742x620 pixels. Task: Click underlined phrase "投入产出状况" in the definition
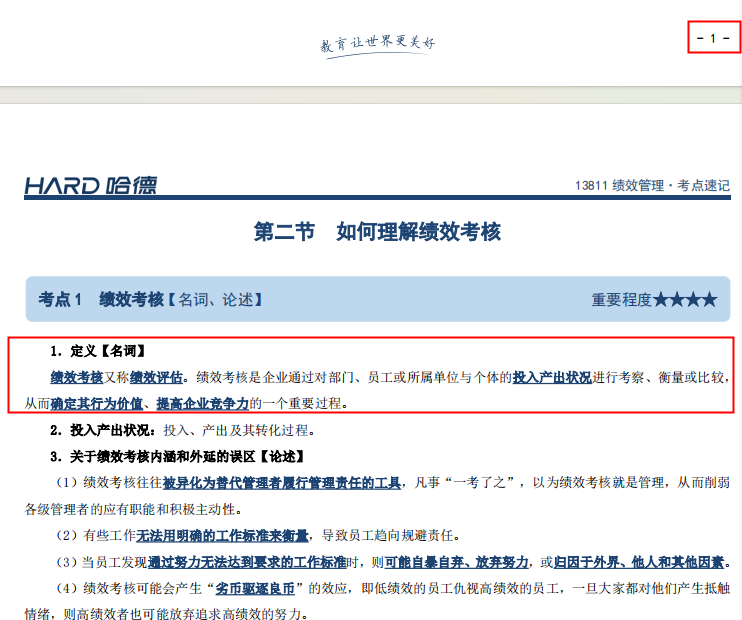552,377
